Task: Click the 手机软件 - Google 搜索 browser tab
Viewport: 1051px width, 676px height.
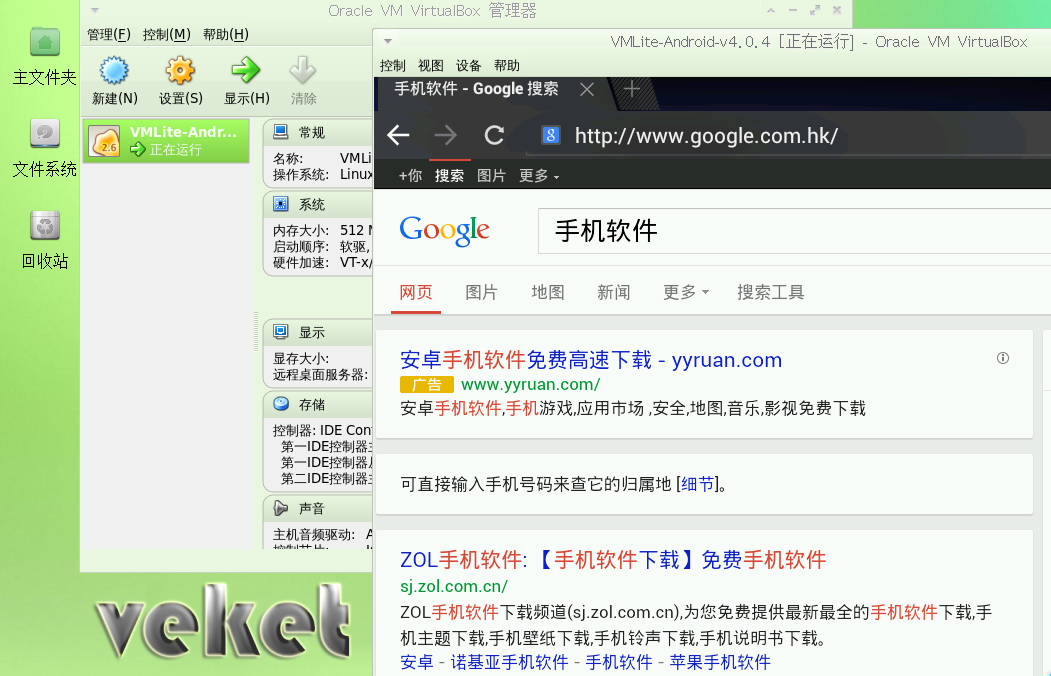Action: tap(476, 89)
